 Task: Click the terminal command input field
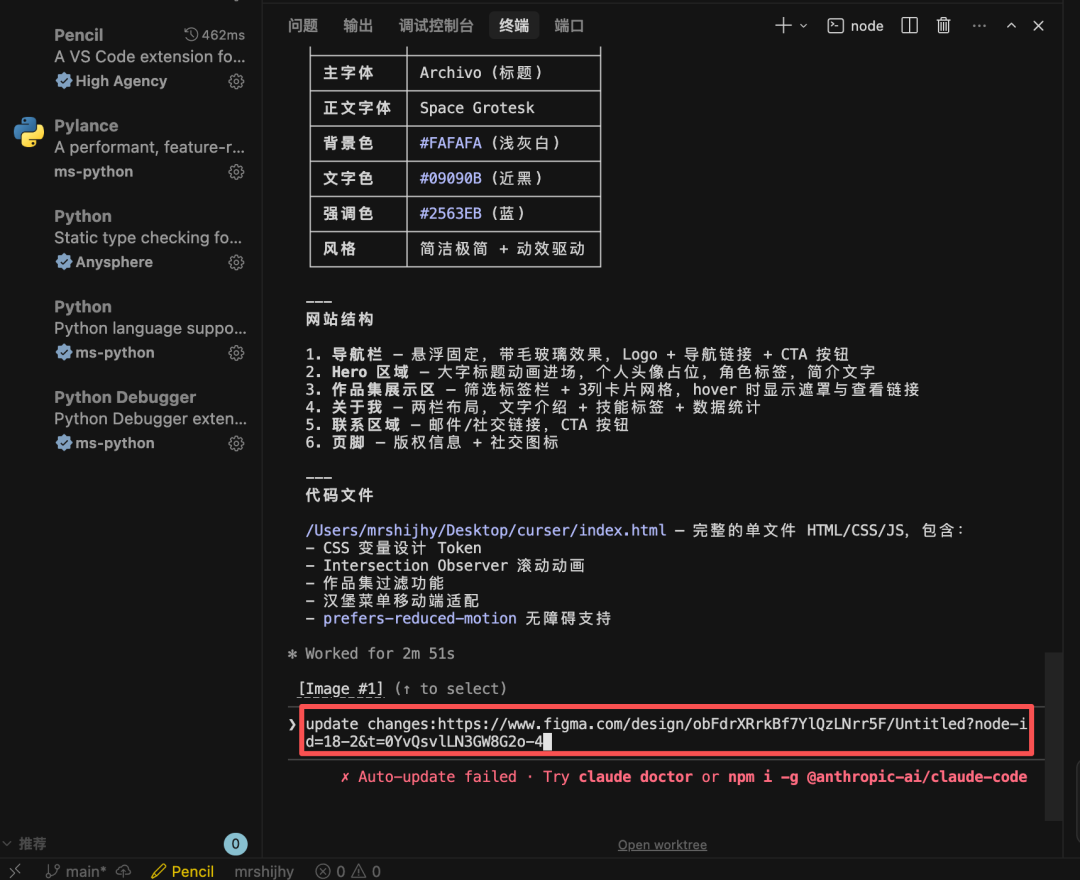coord(666,731)
